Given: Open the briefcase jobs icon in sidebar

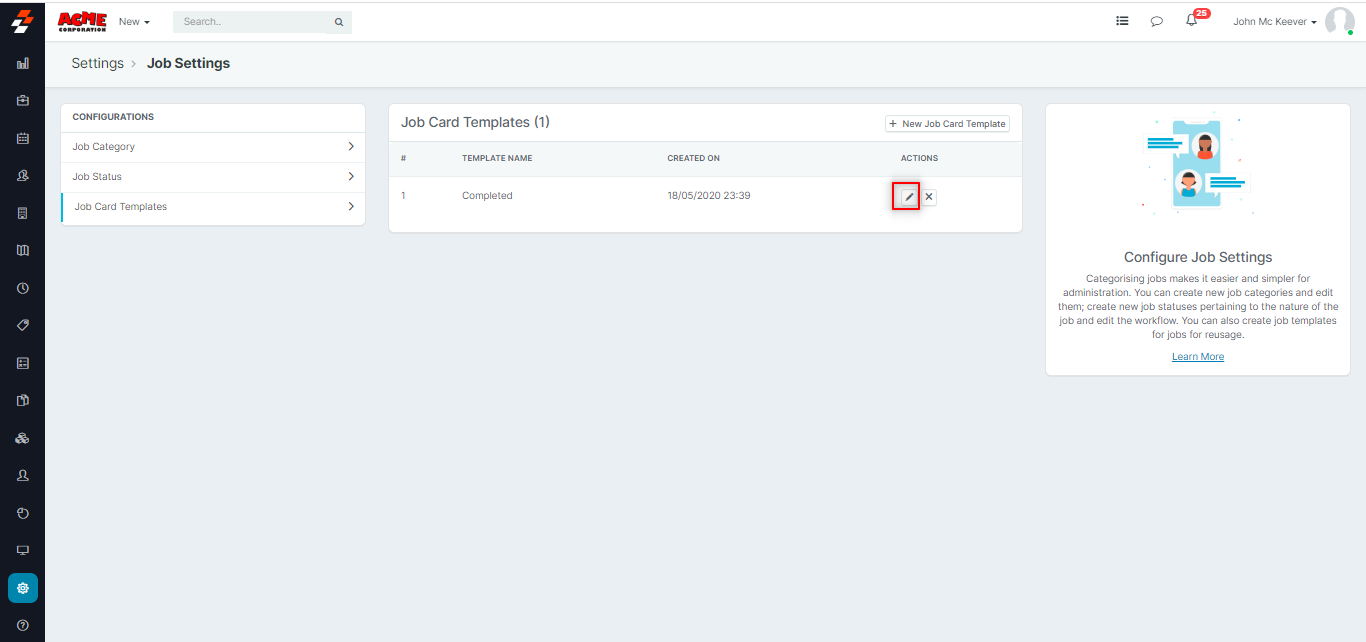Looking at the screenshot, I should click(x=23, y=100).
